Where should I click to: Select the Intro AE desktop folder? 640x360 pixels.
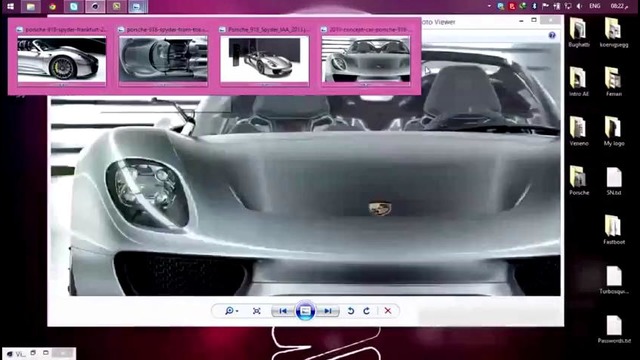click(x=579, y=81)
